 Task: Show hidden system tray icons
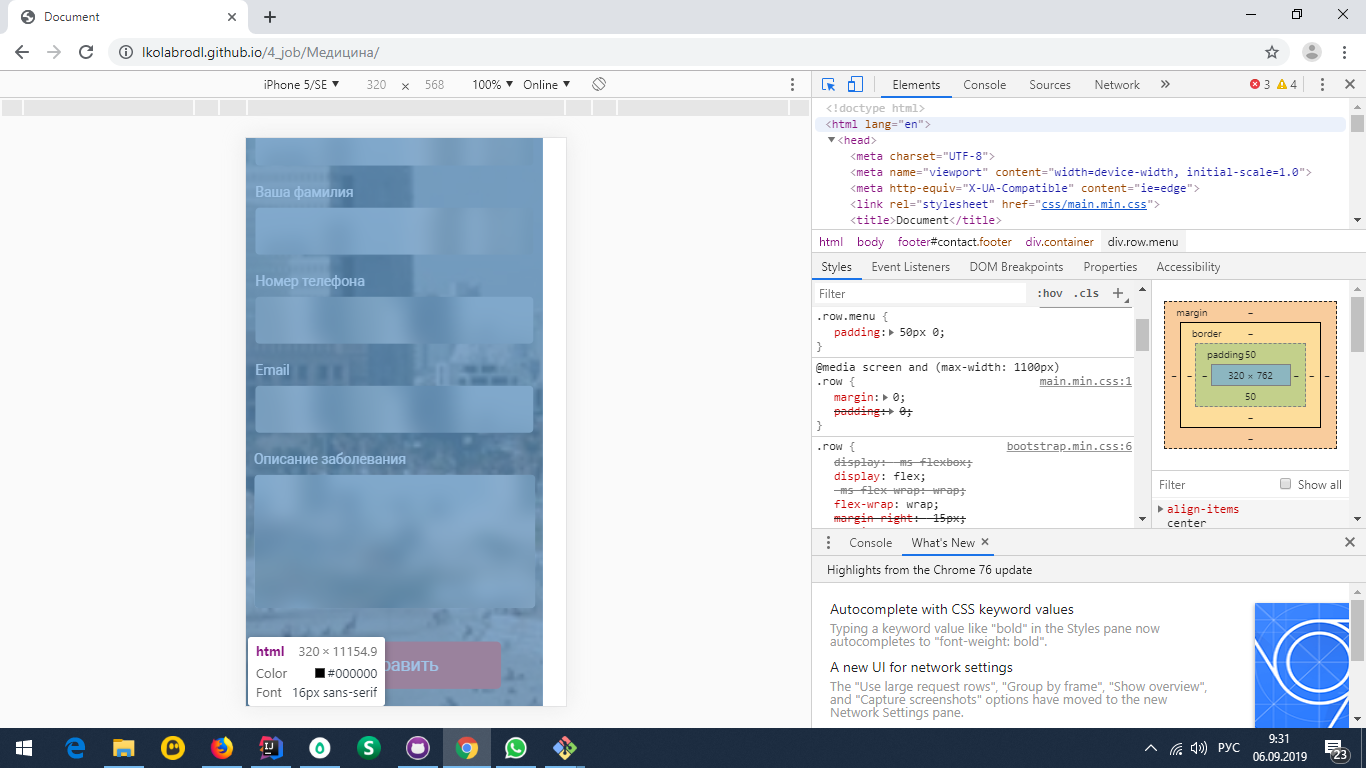pos(1151,748)
